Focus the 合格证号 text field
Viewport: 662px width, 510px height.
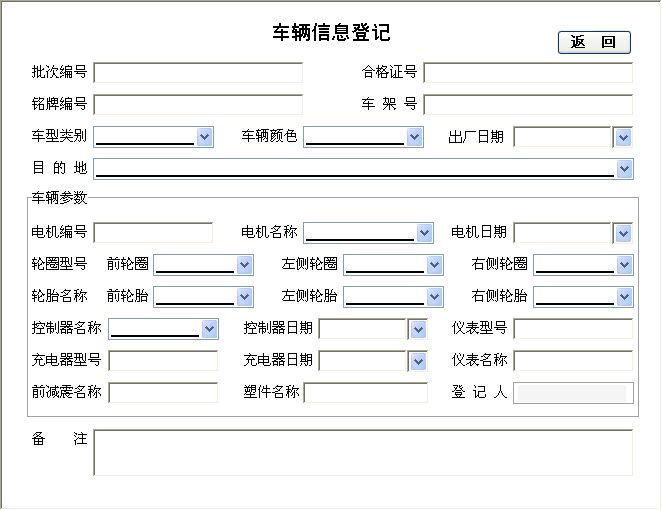(x=528, y=73)
